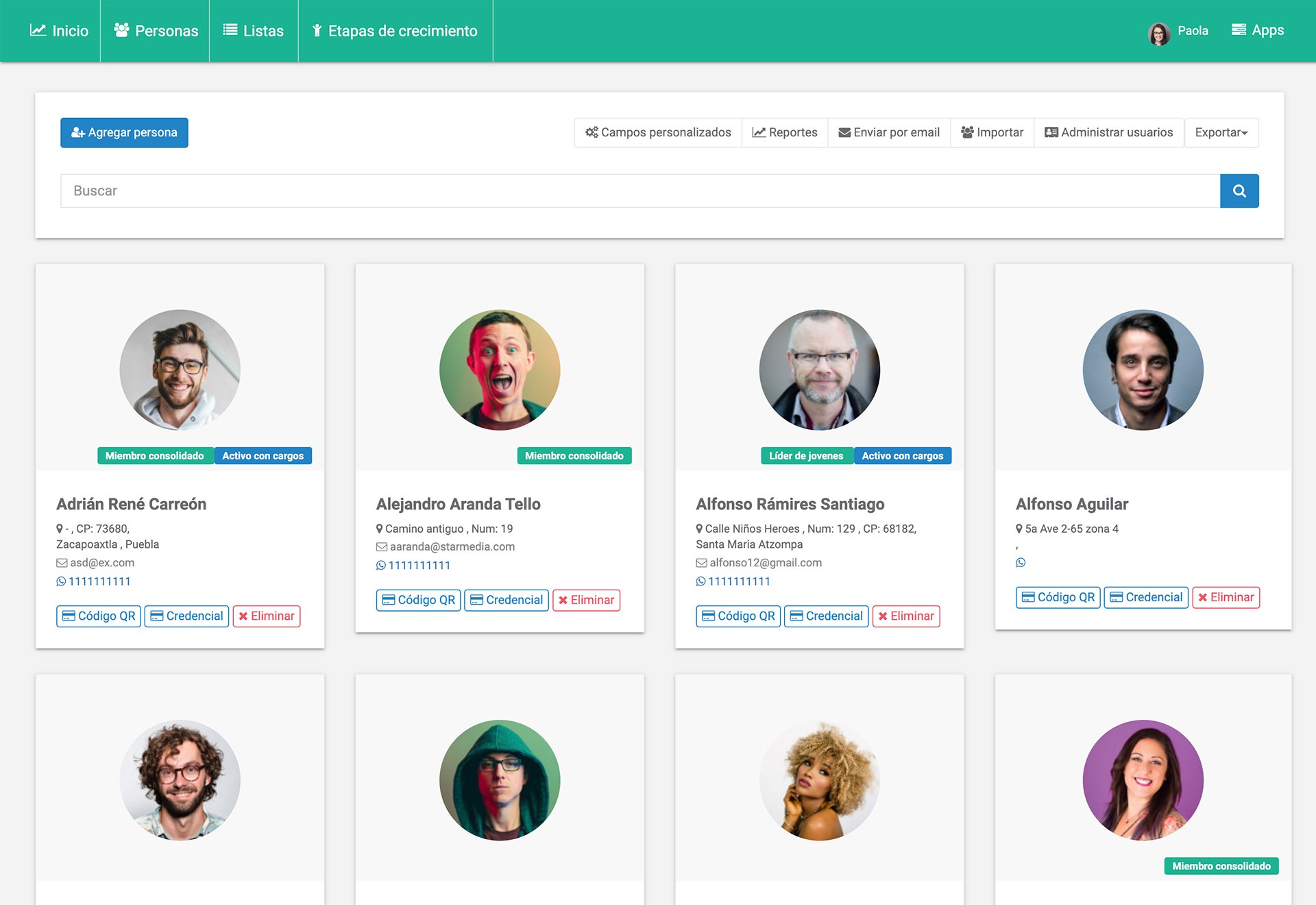Click the Importar people button
The width and height of the screenshot is (1316, 905).
(992, 132)
